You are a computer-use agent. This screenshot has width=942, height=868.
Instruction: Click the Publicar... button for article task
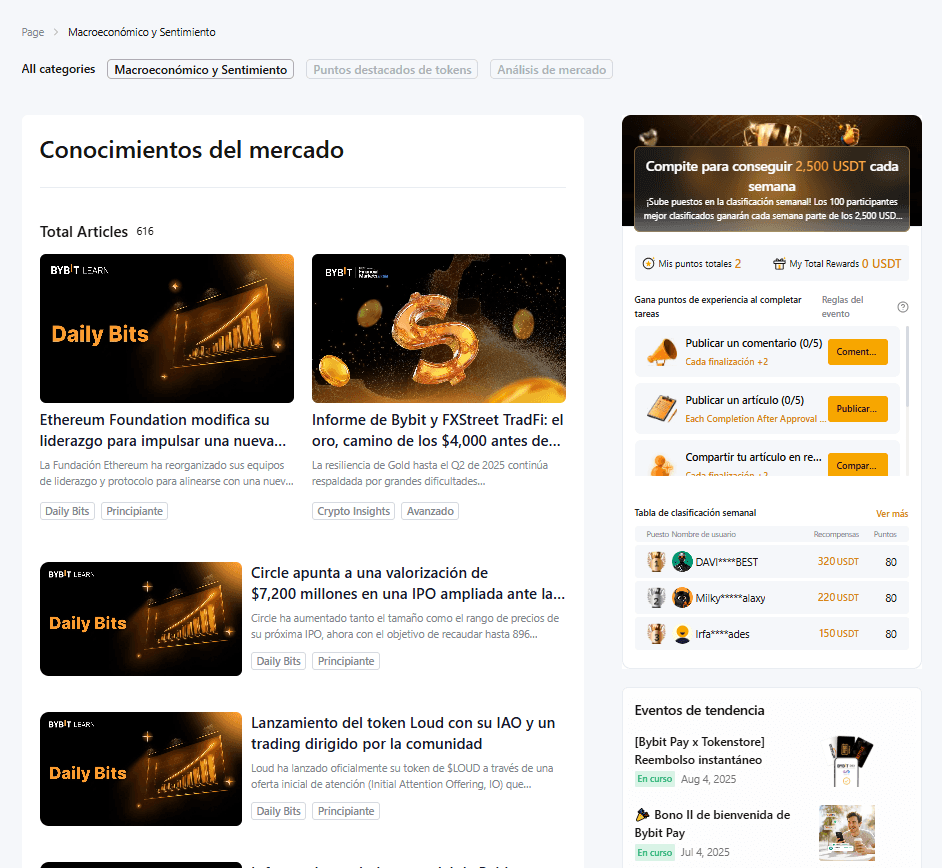(x=857, y=408)
